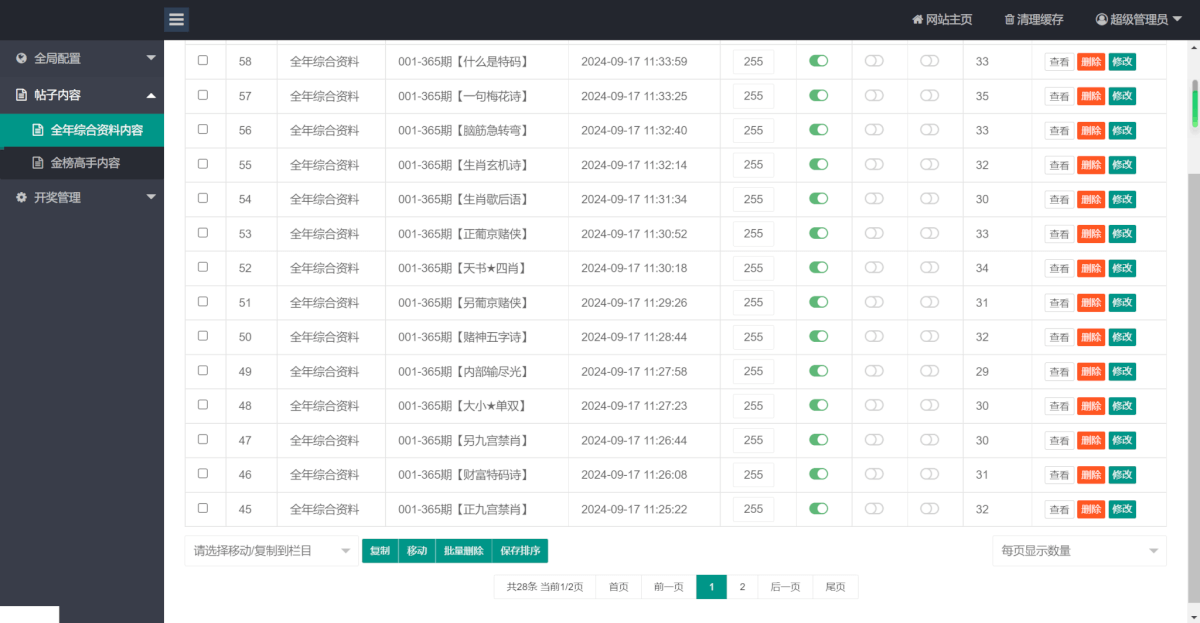Click the document icon beside 帖子内容
This screenshot has height=623, width=1200.
click(22, 95)
